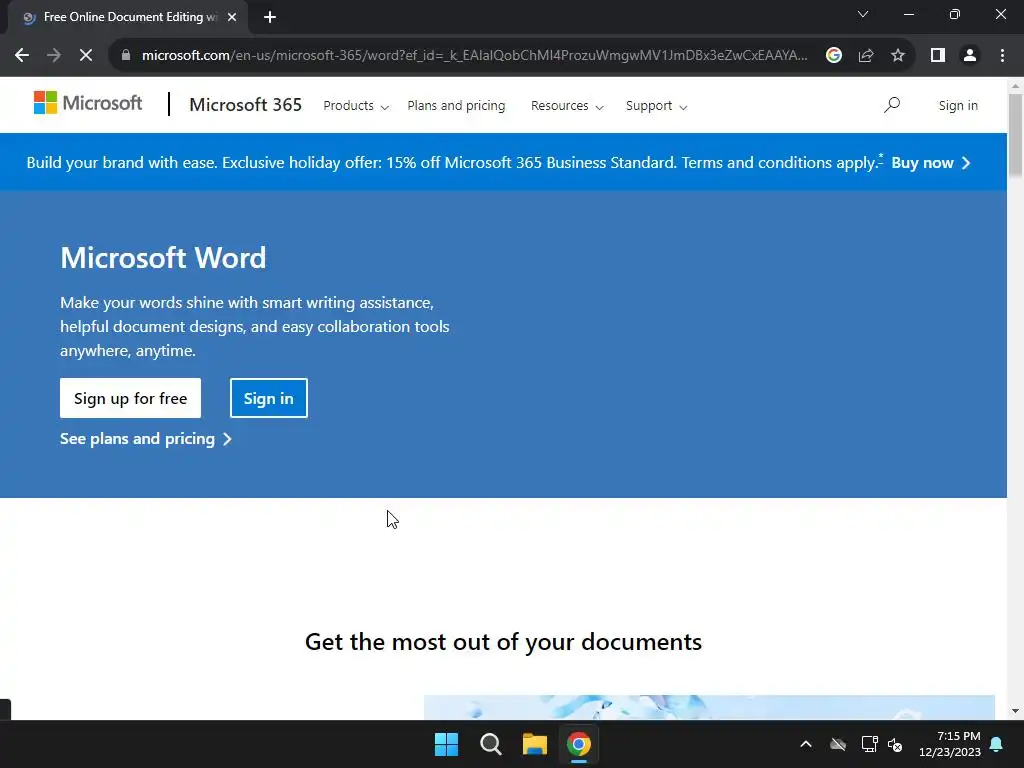Screen dimensions: 1024x768
Task: Click the search magnifier on site header
Action: (891, 105)
